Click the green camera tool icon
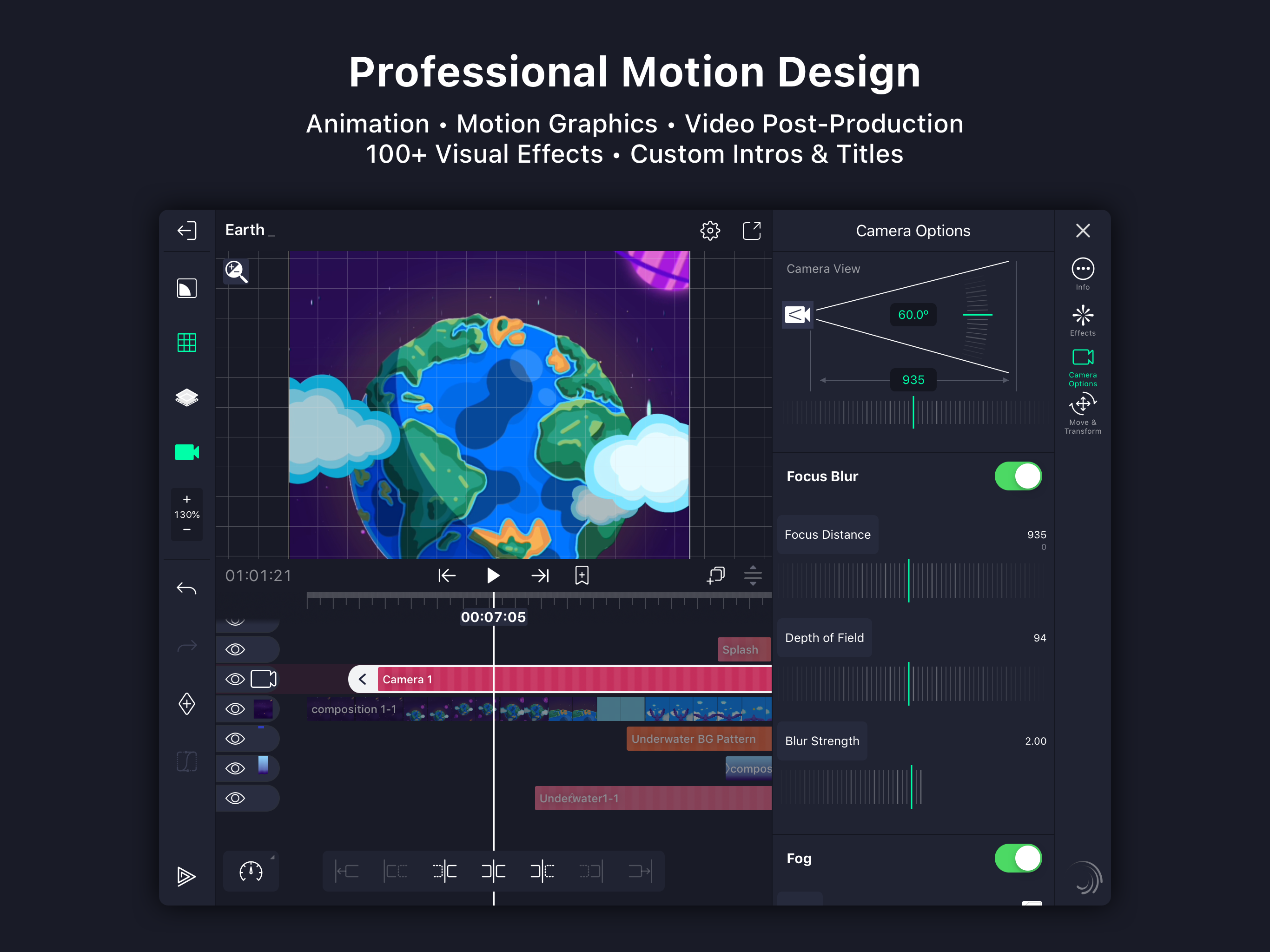Screen dimensions: 1270x952 pyautogui.click(x=186, y=452)
